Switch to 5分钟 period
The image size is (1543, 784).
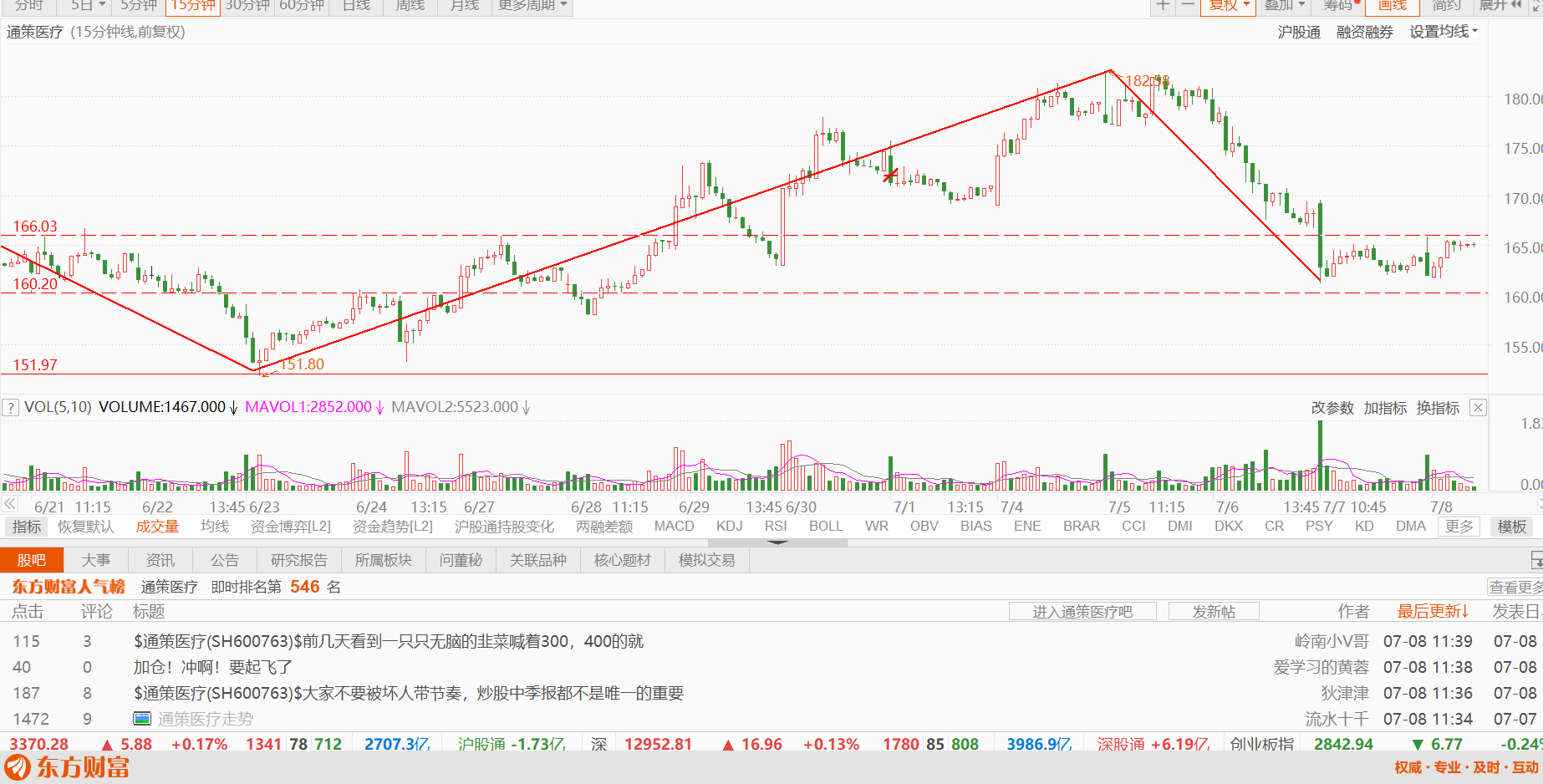pyautogui.click(x=139, y=5)
